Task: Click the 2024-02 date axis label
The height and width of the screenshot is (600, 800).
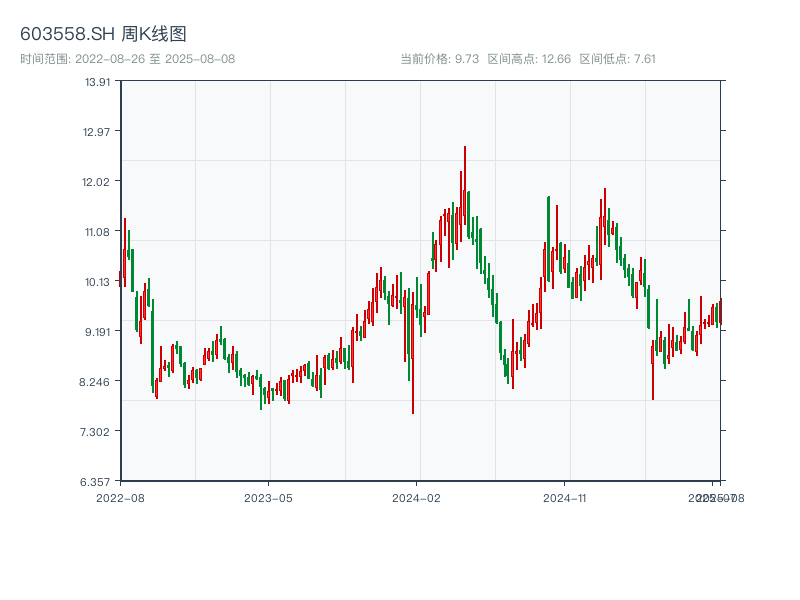Action: pos(417,497)
